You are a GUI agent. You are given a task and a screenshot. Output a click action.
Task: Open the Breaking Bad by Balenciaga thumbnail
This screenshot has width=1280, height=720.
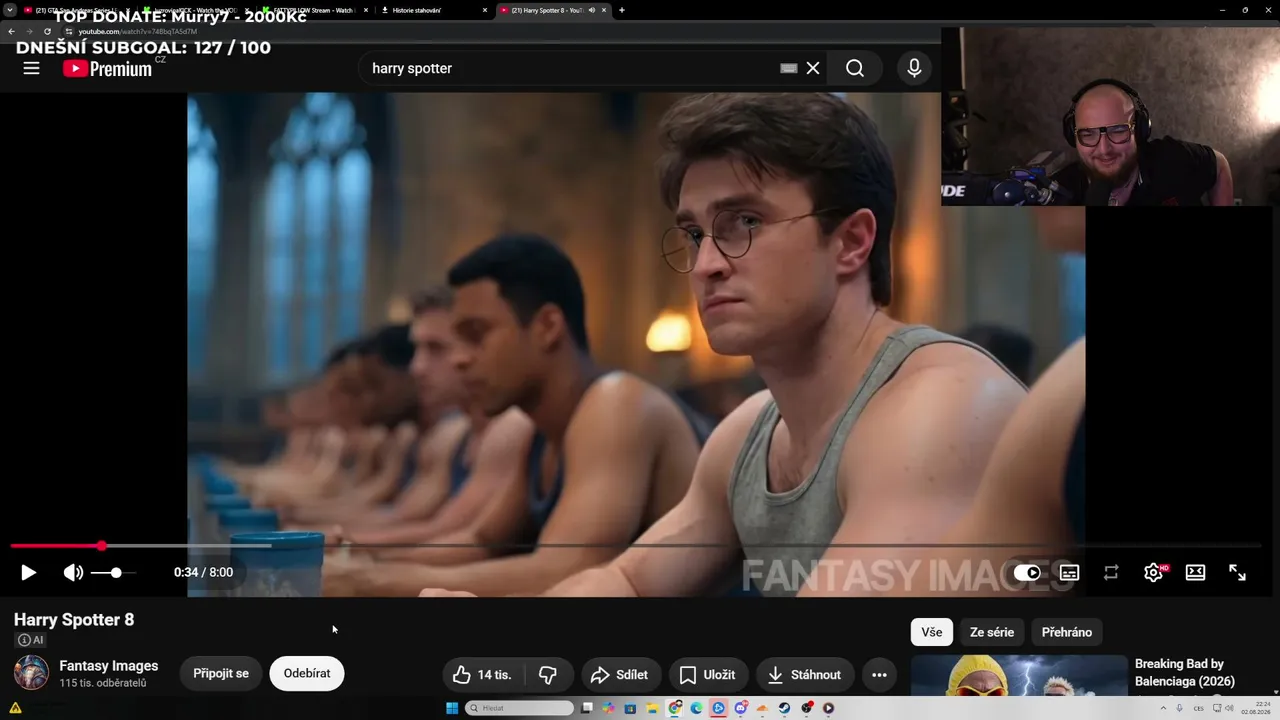tap(1019, 675)
